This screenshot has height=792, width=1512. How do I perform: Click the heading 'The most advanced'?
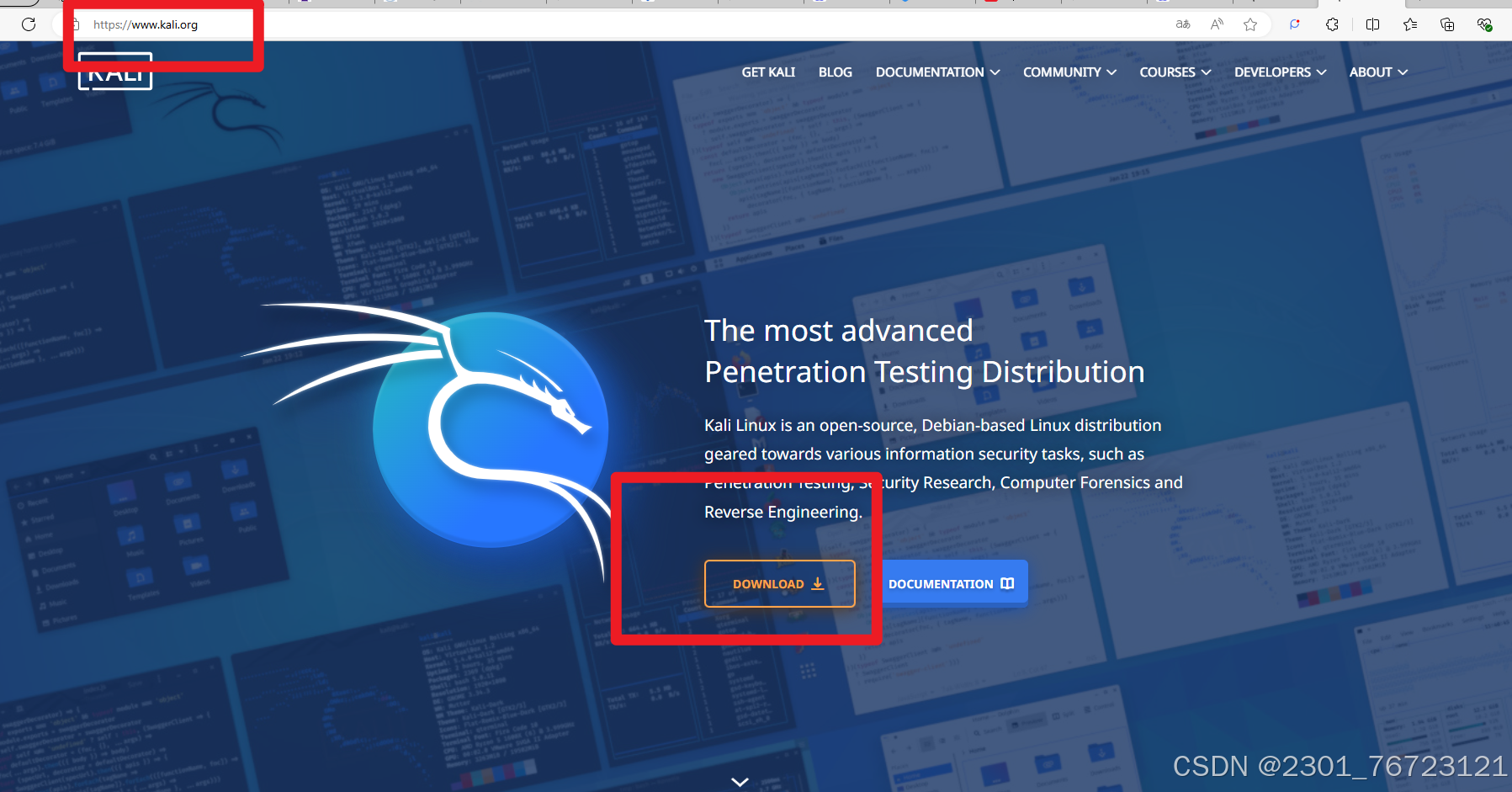point(838,331)
